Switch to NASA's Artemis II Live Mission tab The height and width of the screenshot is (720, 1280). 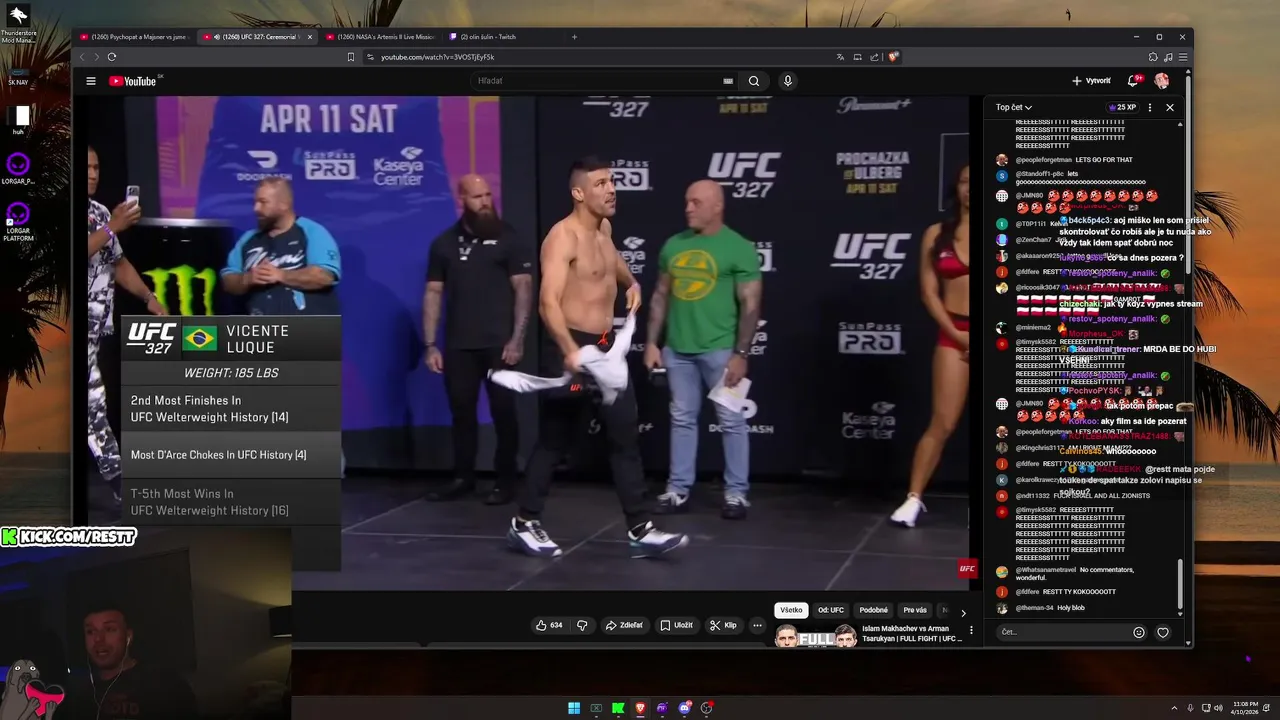point(380,37)
